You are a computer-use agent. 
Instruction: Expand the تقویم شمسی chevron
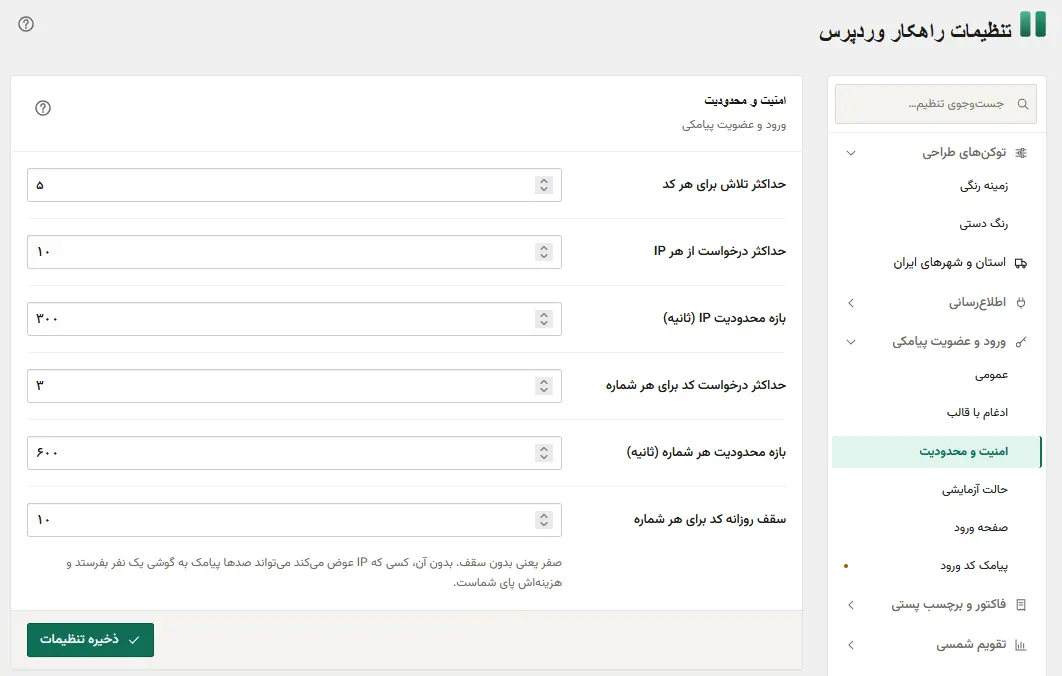(851, 646)
